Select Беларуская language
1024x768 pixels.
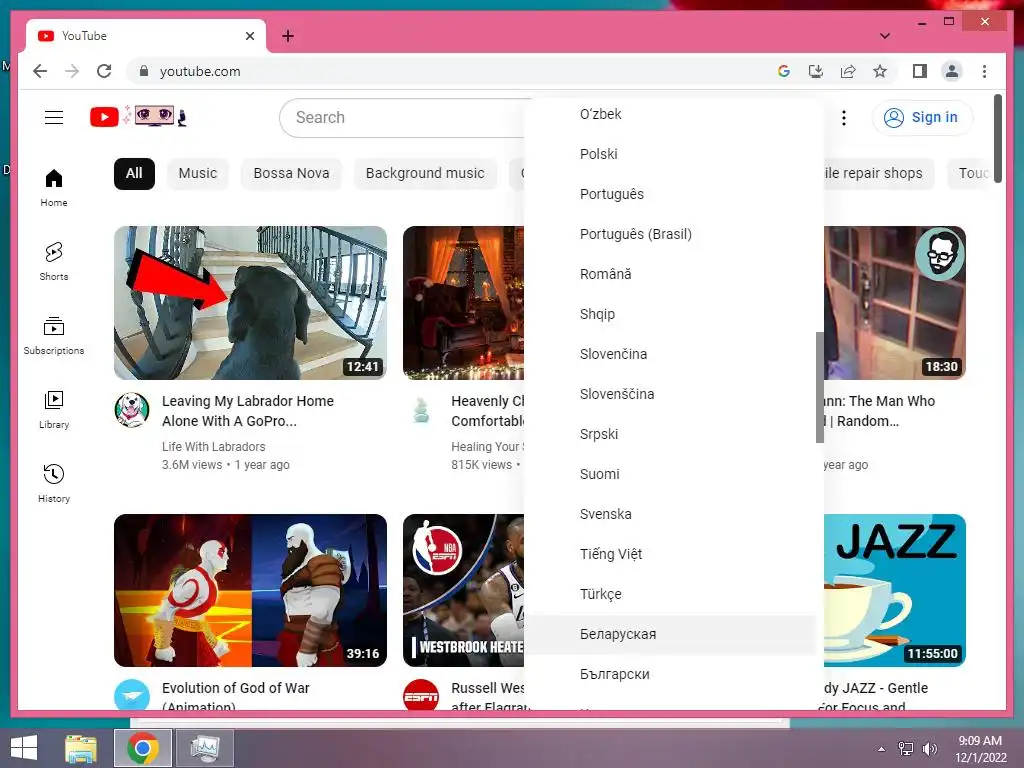click(670, 634)
